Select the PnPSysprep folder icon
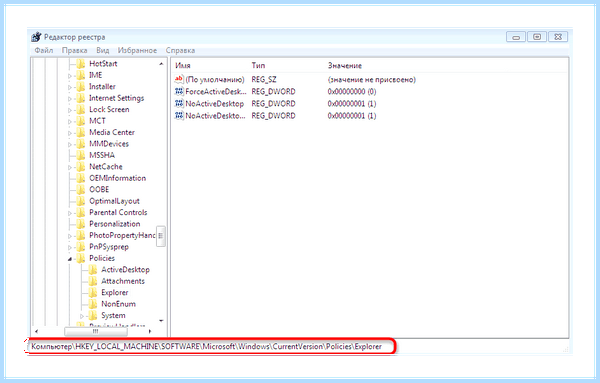Screen dimensions: 600x383 (x=81, y=247)
